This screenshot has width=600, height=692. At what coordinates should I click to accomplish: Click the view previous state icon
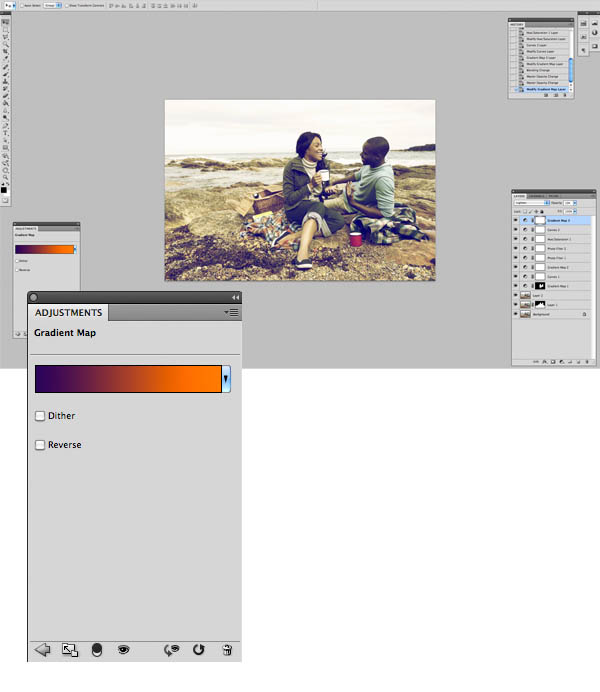click(172, 650)
